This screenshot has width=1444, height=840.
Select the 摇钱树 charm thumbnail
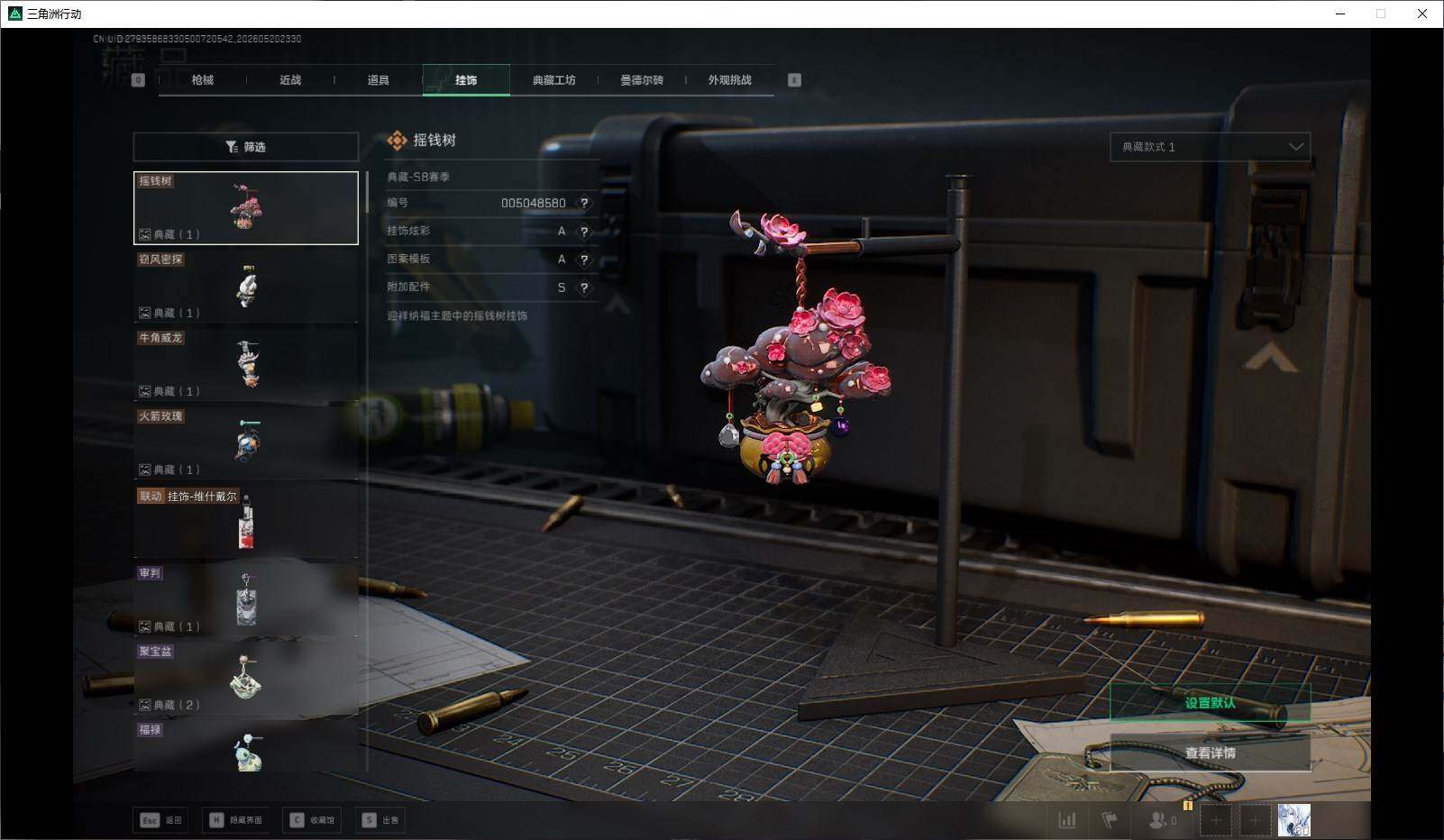246,208
